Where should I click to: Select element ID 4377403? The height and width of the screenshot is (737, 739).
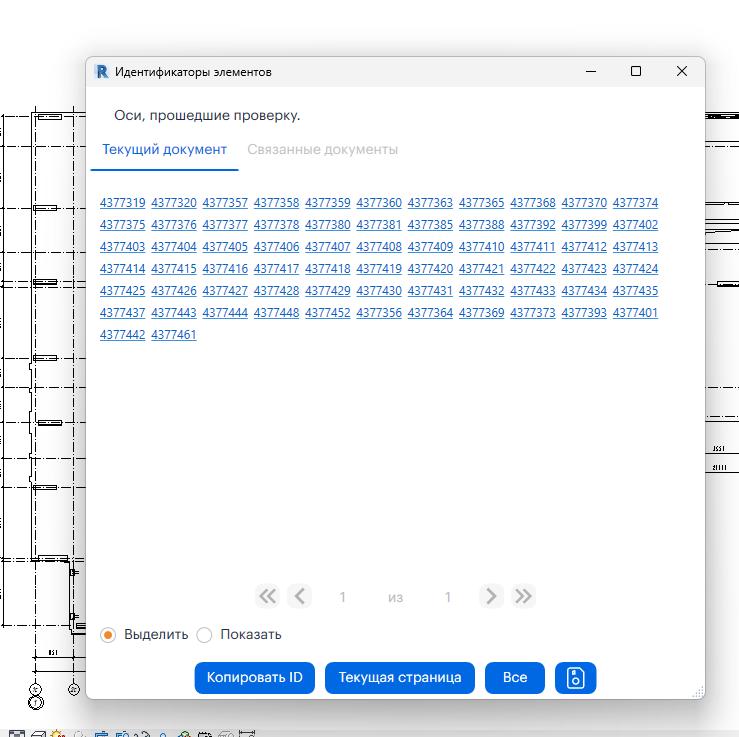(x=123, y=246)
